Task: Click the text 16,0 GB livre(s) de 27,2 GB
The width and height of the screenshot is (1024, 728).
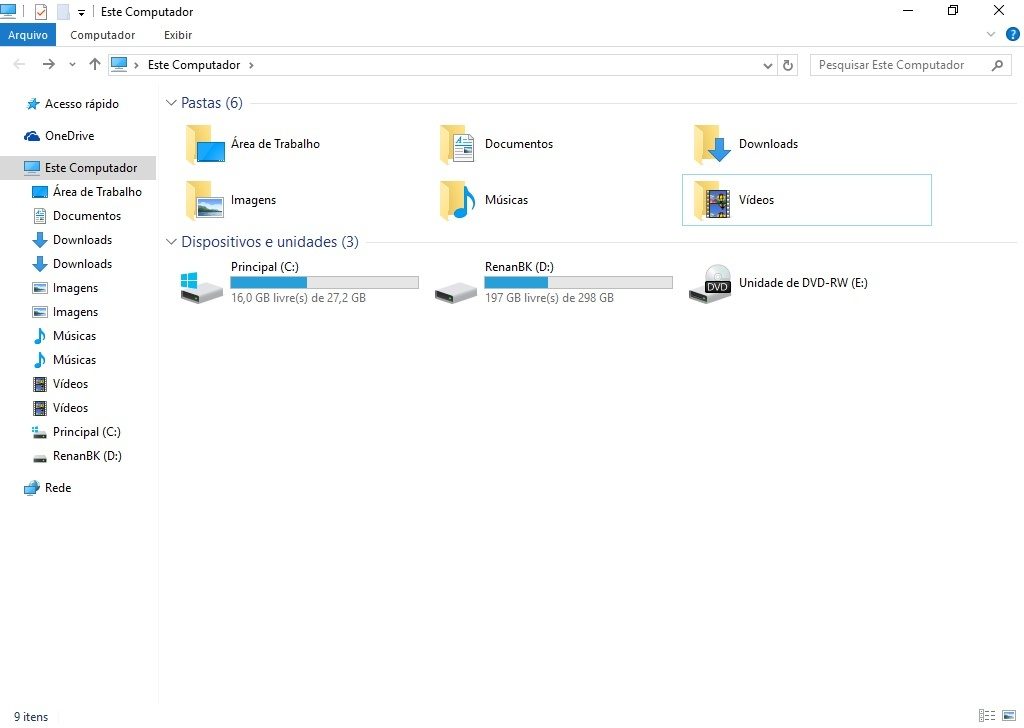Action: [298, 298]
